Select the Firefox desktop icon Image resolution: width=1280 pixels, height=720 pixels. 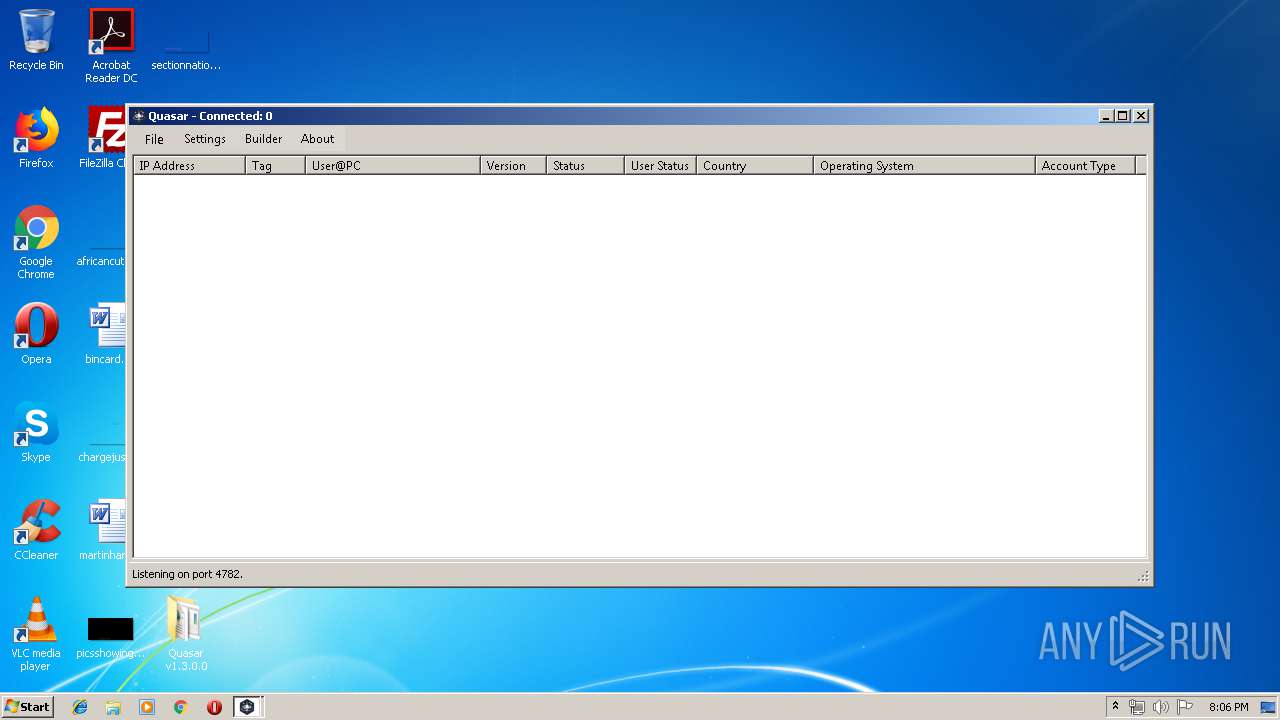coord(36,138)
